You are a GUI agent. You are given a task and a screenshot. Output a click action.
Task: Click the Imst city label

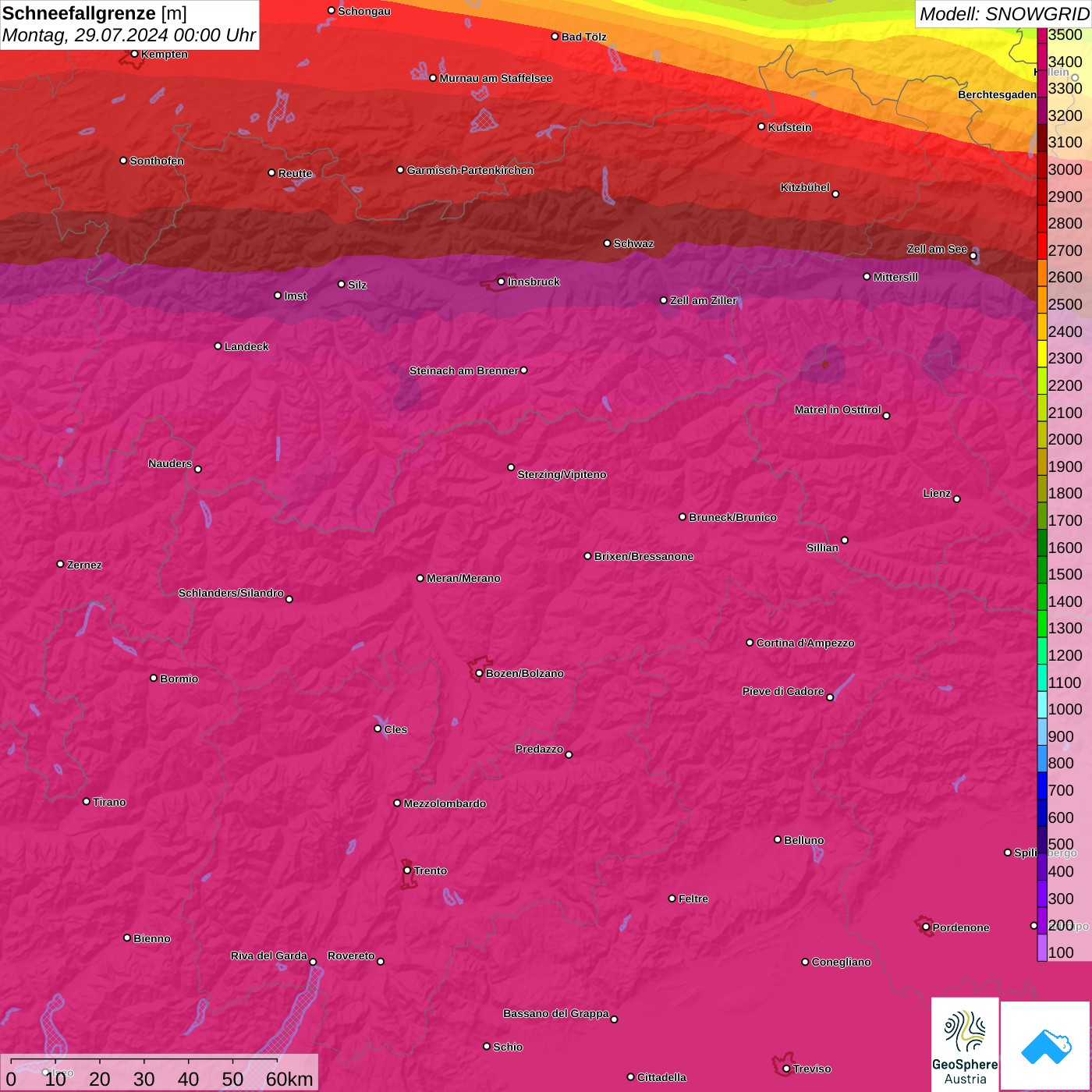(x=296, y=296)
